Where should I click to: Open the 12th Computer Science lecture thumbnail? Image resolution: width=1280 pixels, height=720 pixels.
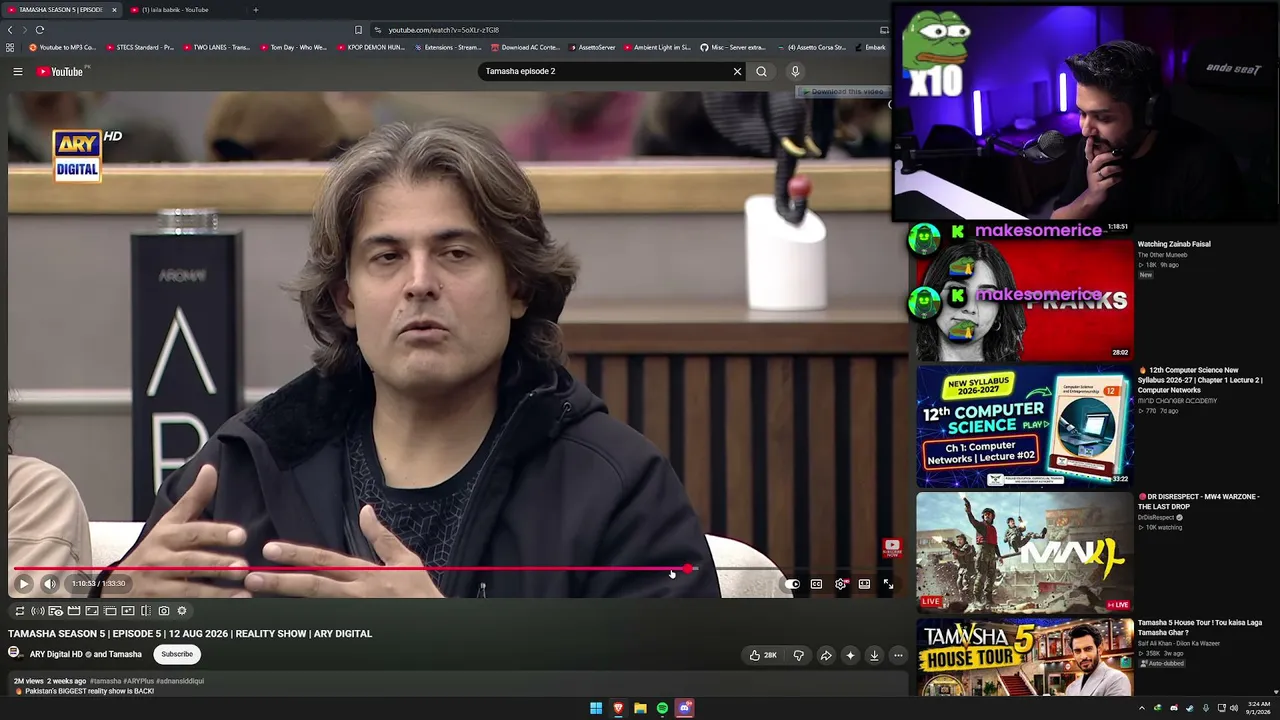(x=1025, y=426)
